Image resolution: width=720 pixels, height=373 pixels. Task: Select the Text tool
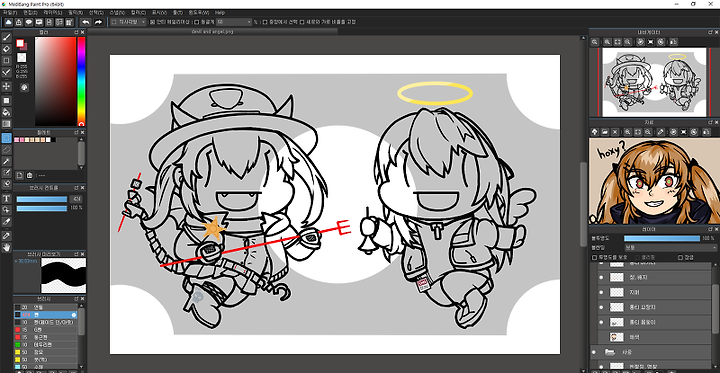click(6, 198)
